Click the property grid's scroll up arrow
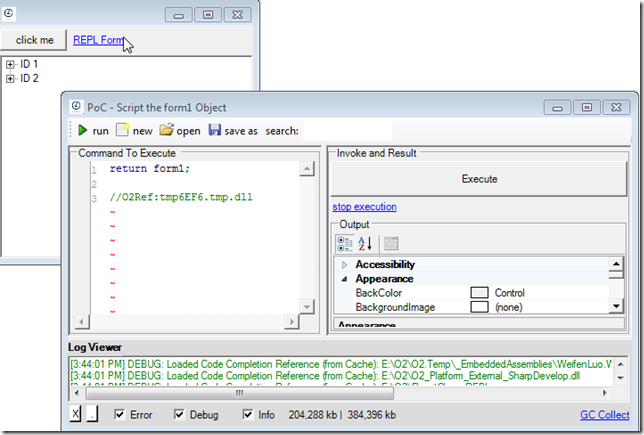The height and width of the screenshot is (435, 644). [616, 264]
